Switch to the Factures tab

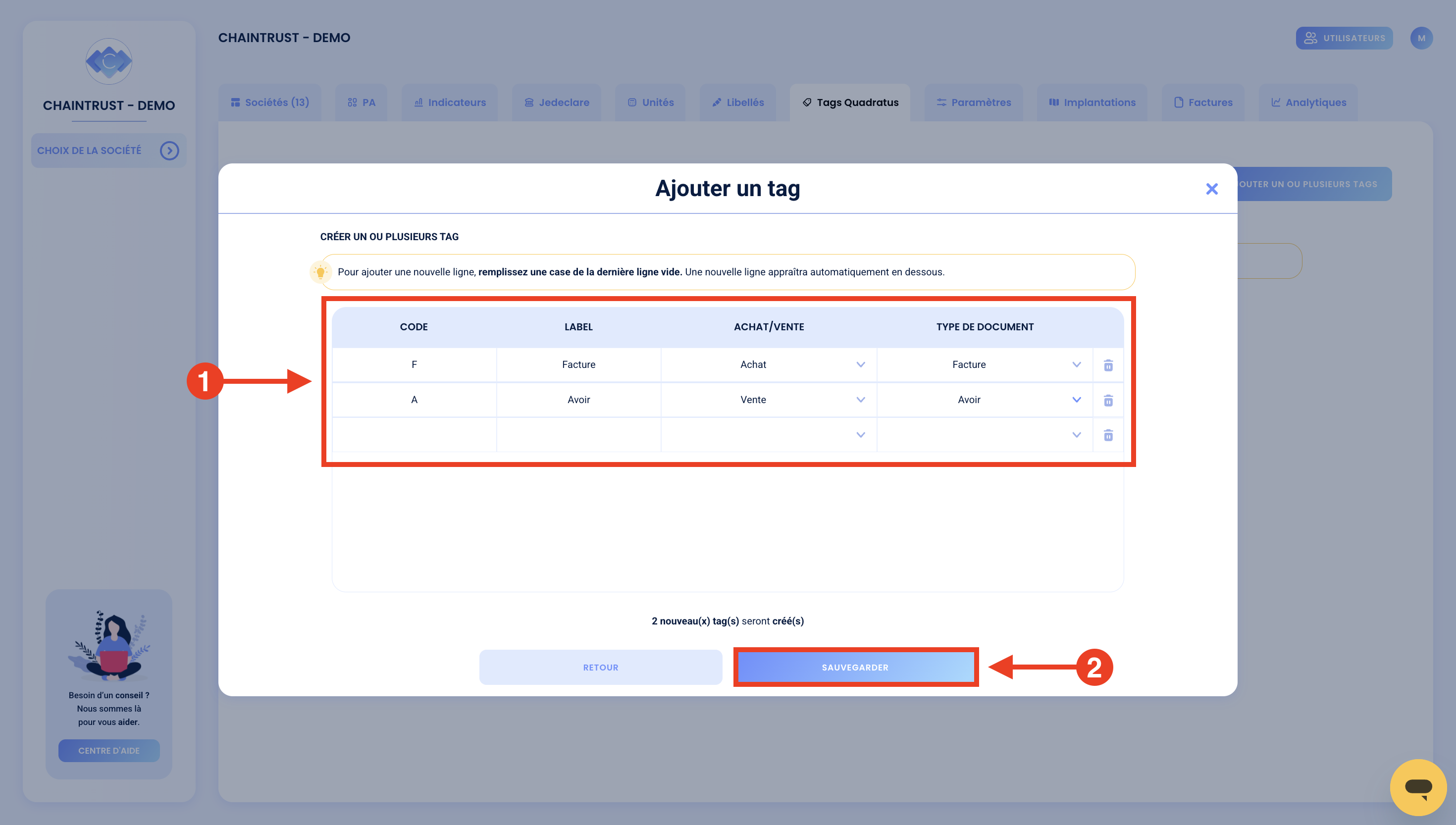pyautogui.click(x=1203, y=103)
